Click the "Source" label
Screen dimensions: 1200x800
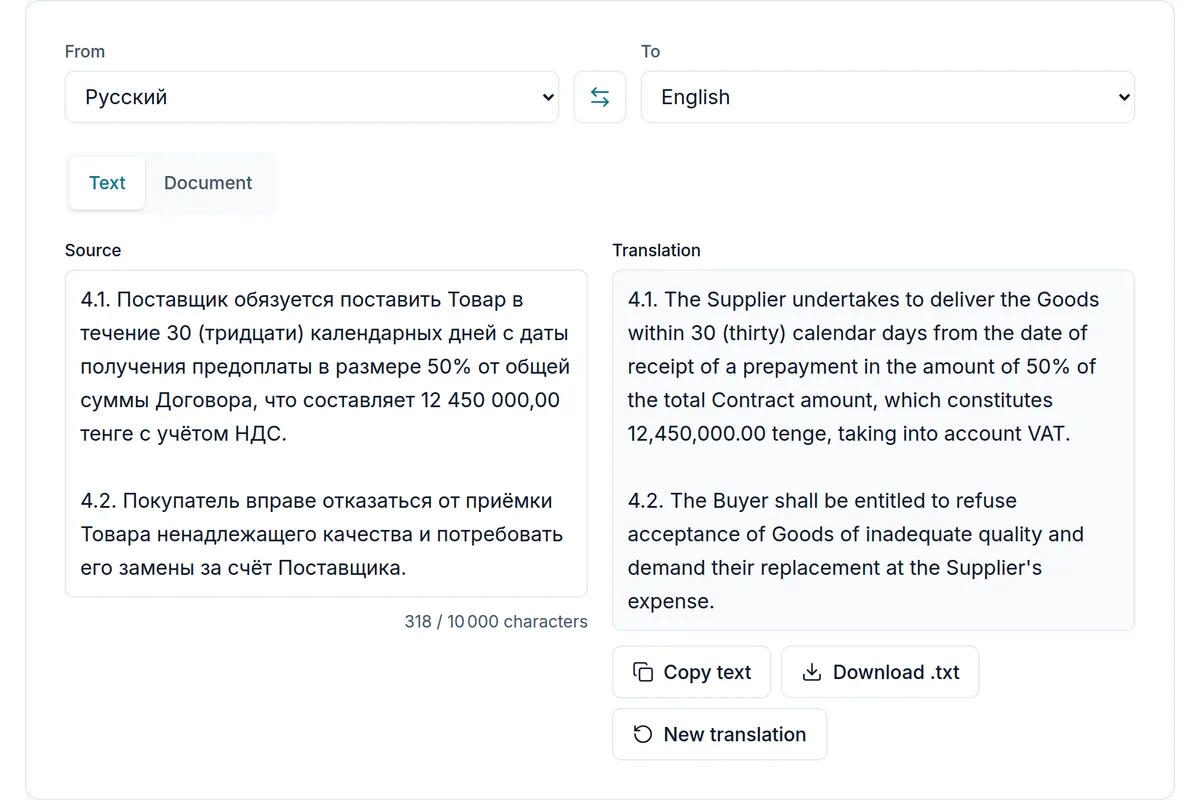pos(93,250)
